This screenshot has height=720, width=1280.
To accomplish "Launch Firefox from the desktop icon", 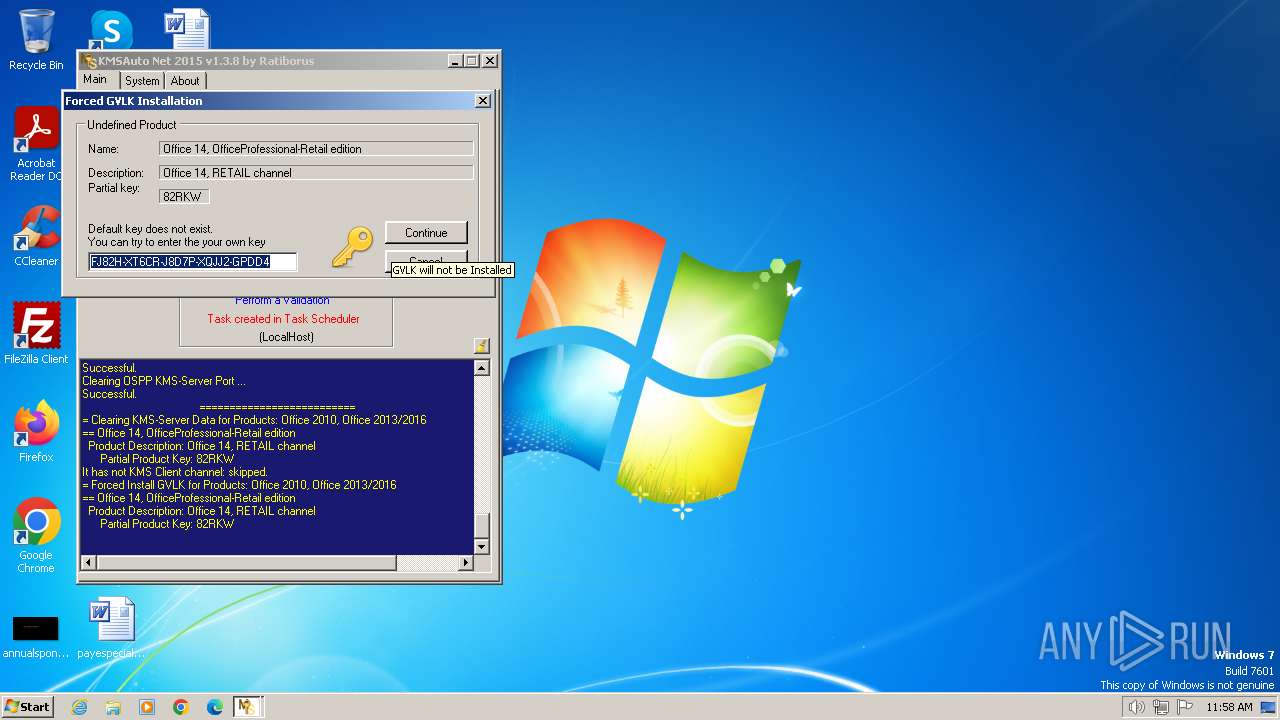I will (x=36, y=432).
